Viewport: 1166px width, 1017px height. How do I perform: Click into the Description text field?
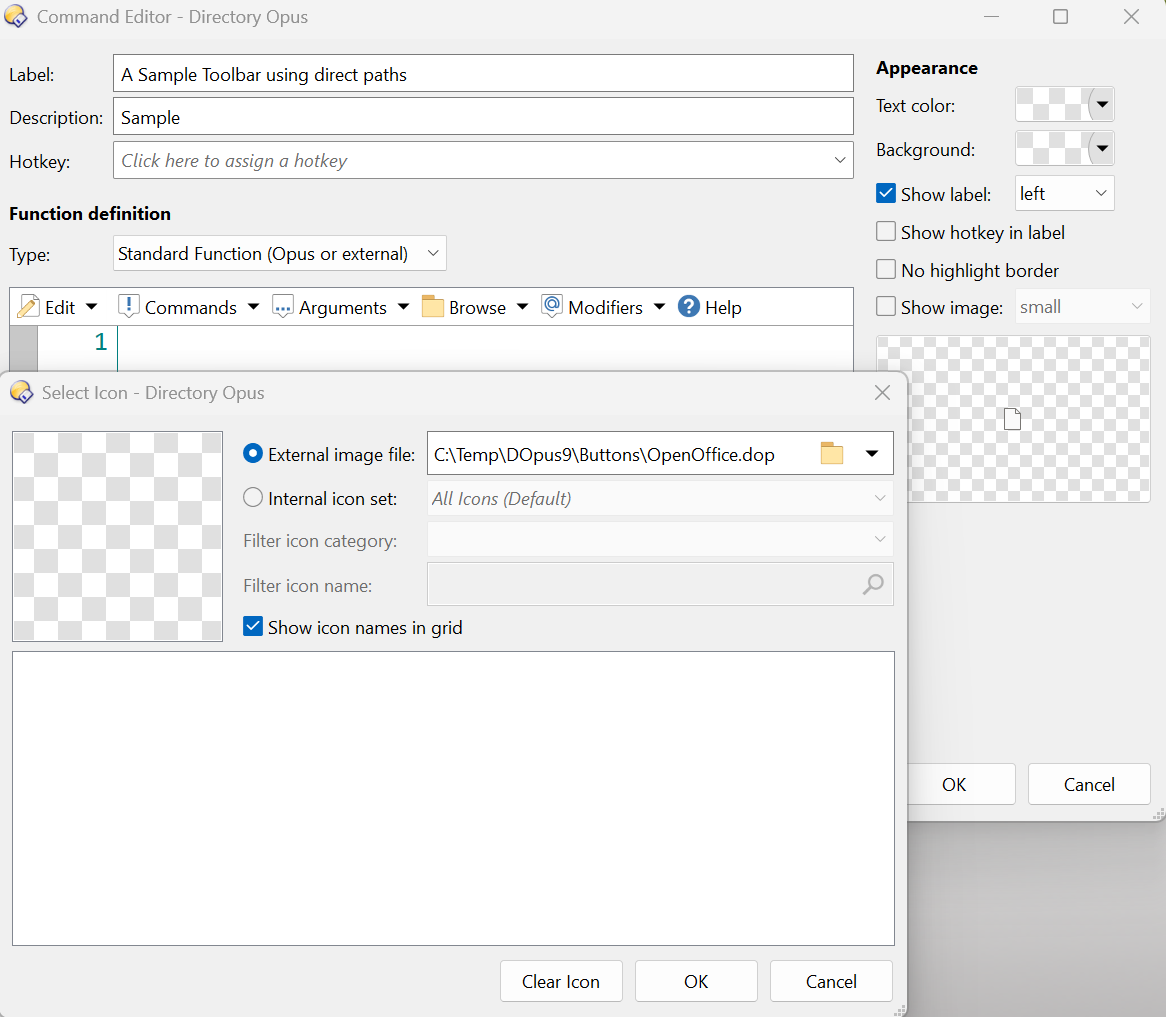pyautogui.click(x=483, y=117)
